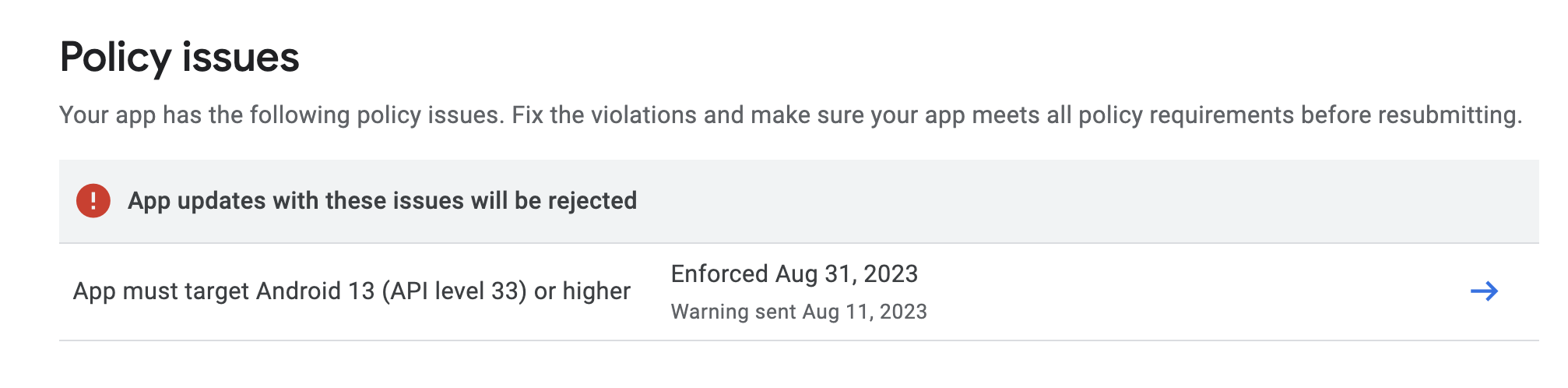This screenshot has width=1568, height=388.
Task: Click the "Policy issues" heading
Action: (179, 58)
